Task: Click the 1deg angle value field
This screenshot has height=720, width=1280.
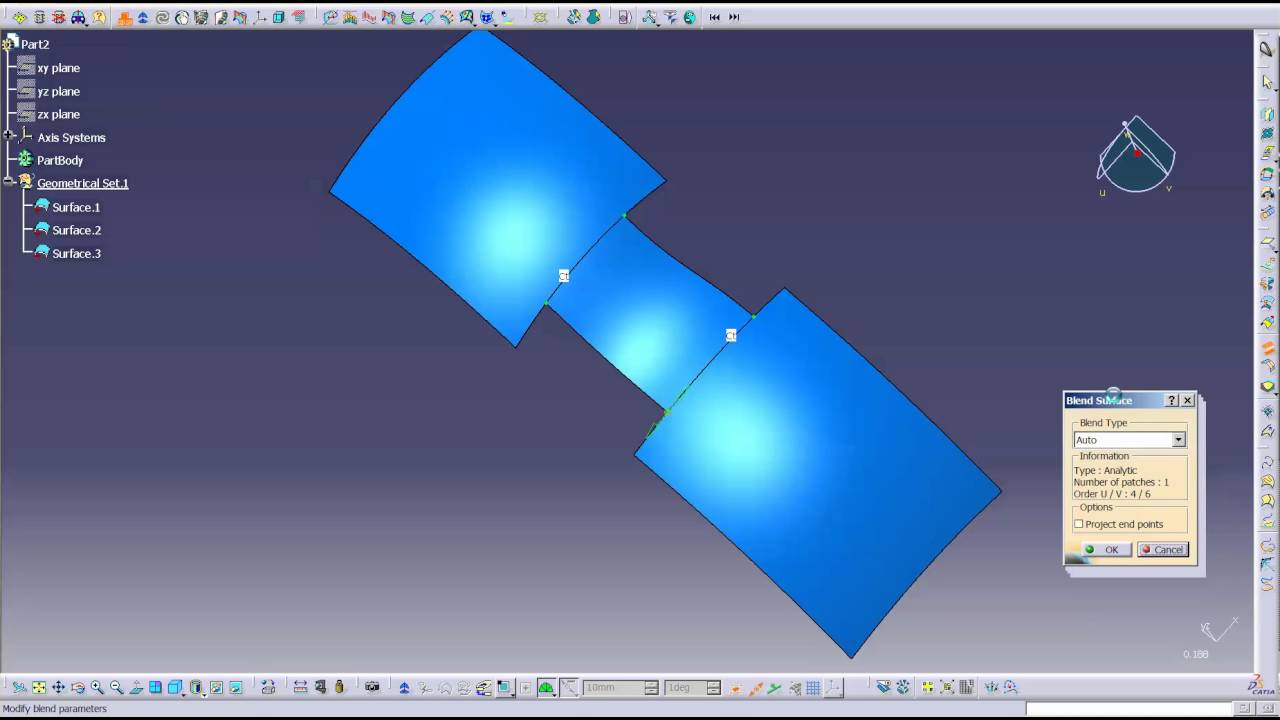Action: [x=685, y=688]
